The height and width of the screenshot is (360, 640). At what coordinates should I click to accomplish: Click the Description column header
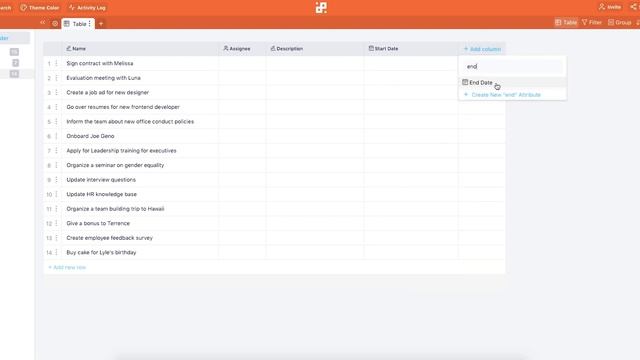pyautogui.click(x=315, y=49)
